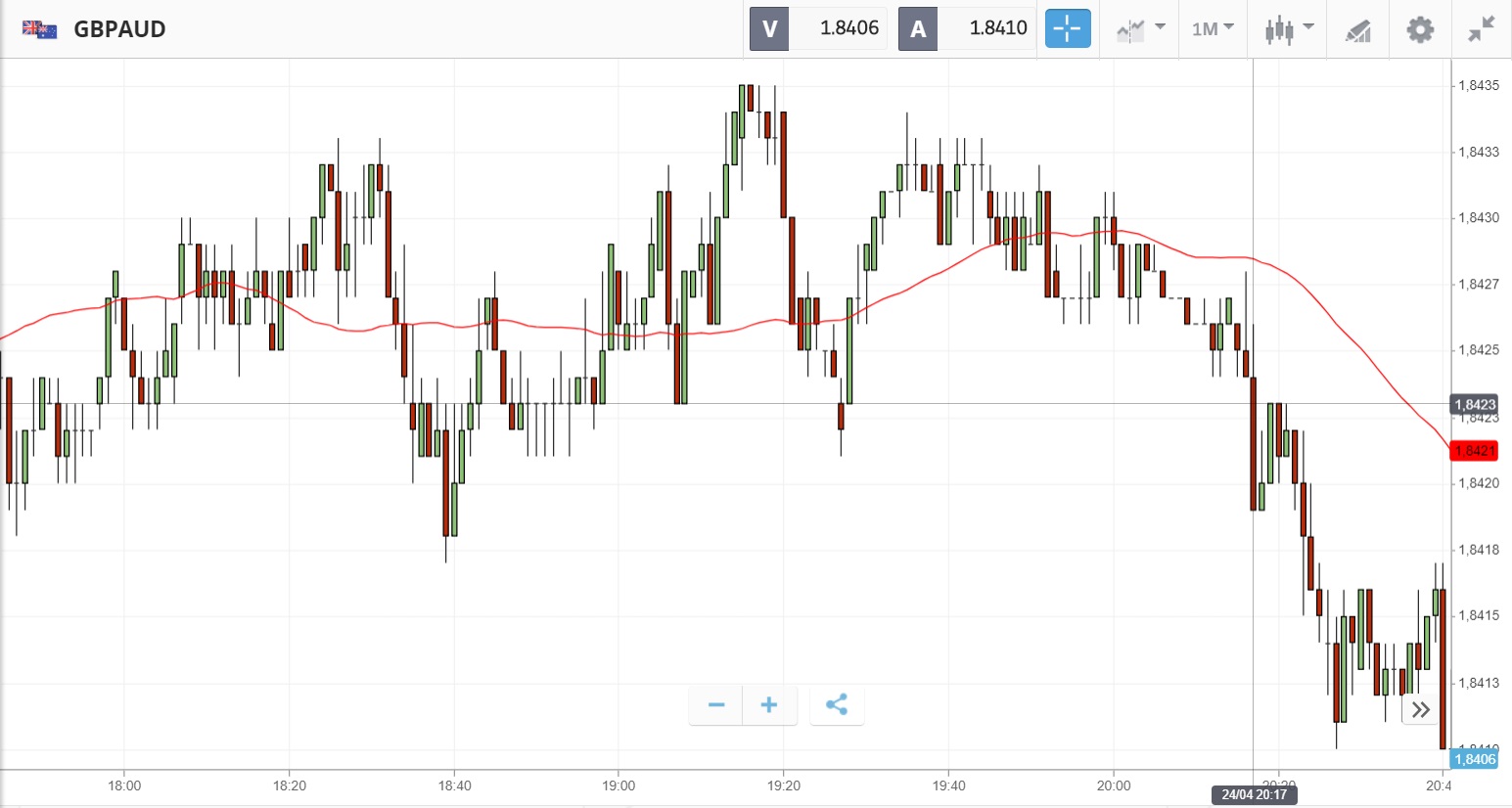Open the compare instruments dropdown
The width and height of the screenshot is (1512, 808).
pyautogui.click(x=1140, y=28)
